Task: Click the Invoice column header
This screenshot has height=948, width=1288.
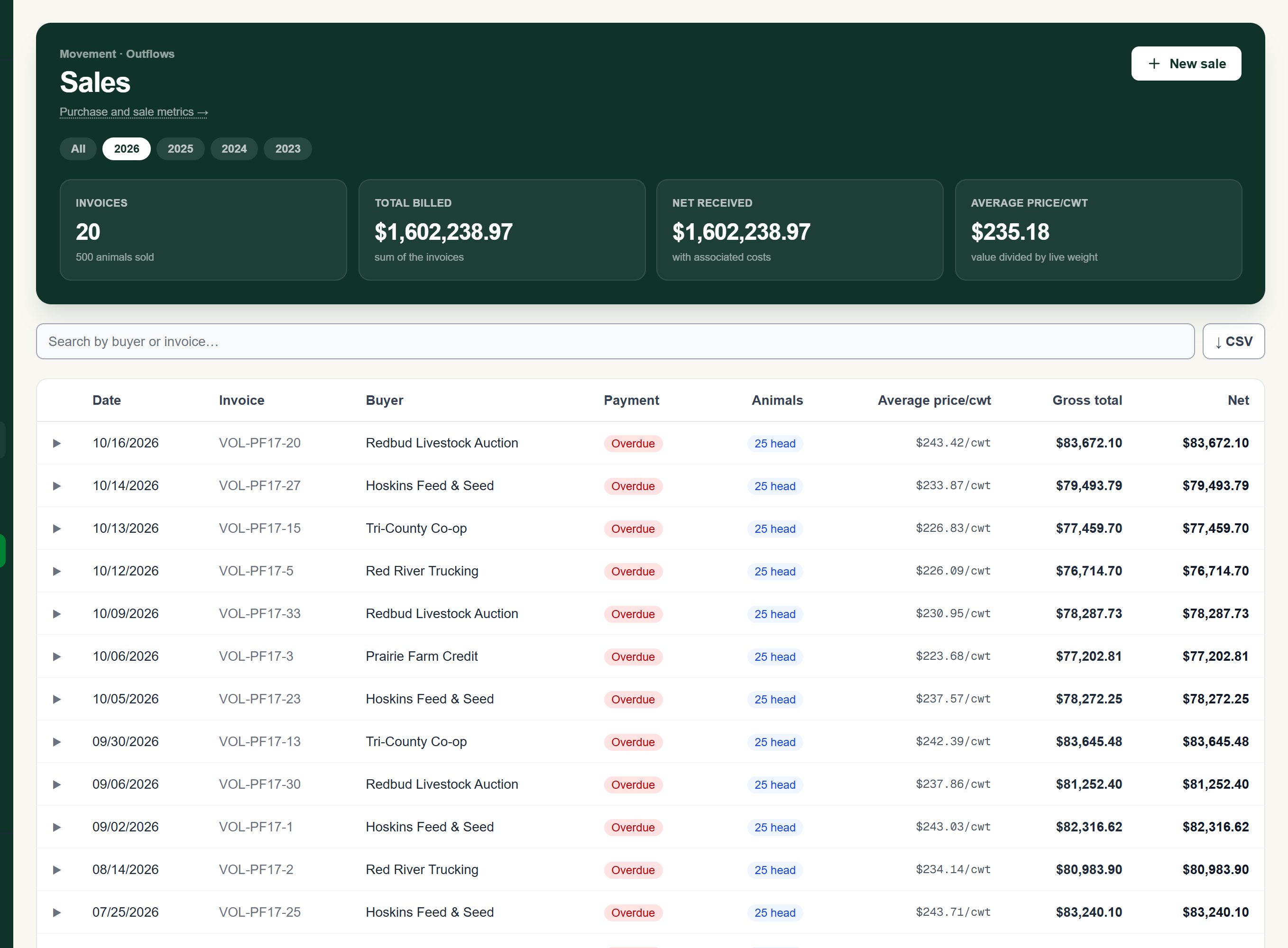Action: (x=242, y=400)
